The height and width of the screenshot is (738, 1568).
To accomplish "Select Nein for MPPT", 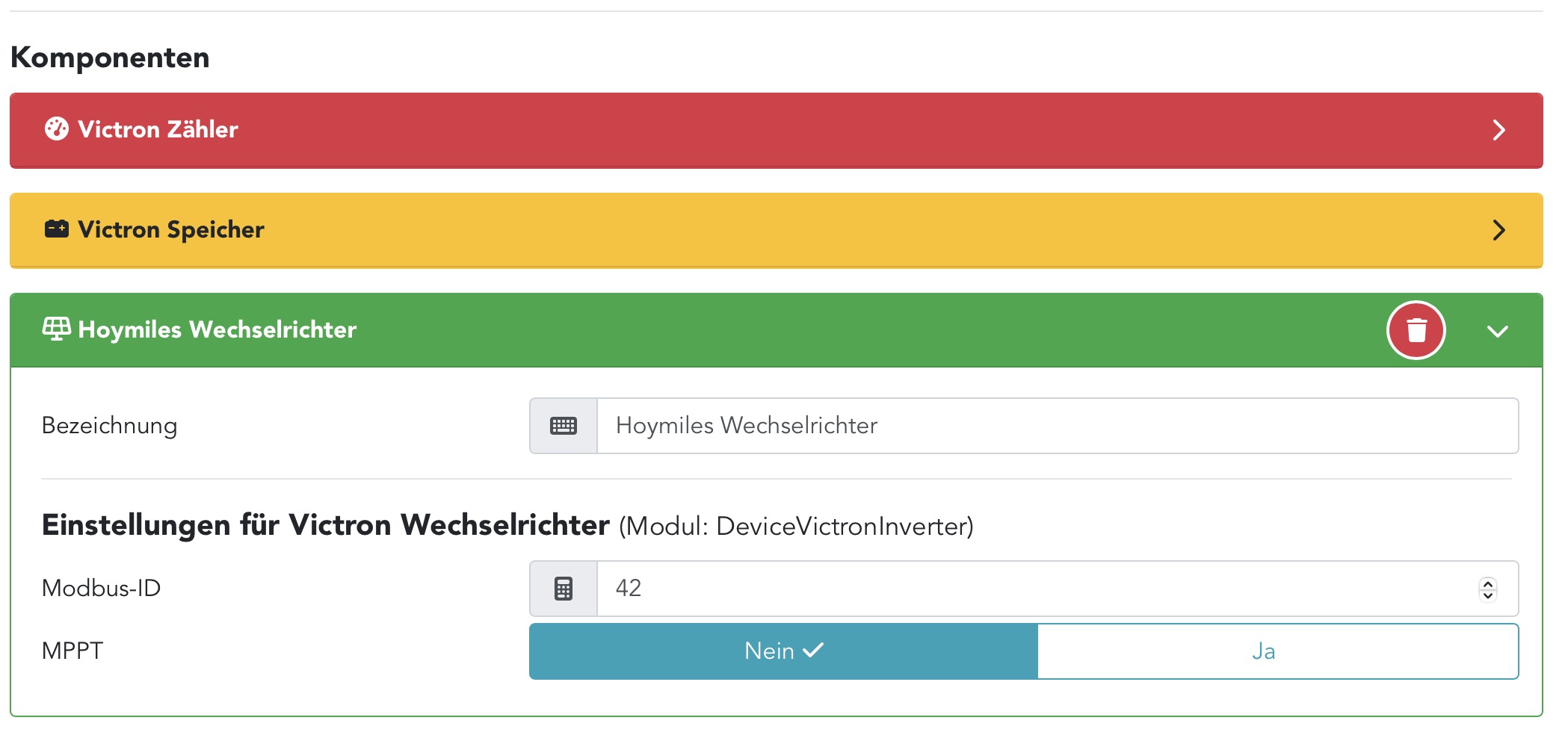I will coord(783,651).
